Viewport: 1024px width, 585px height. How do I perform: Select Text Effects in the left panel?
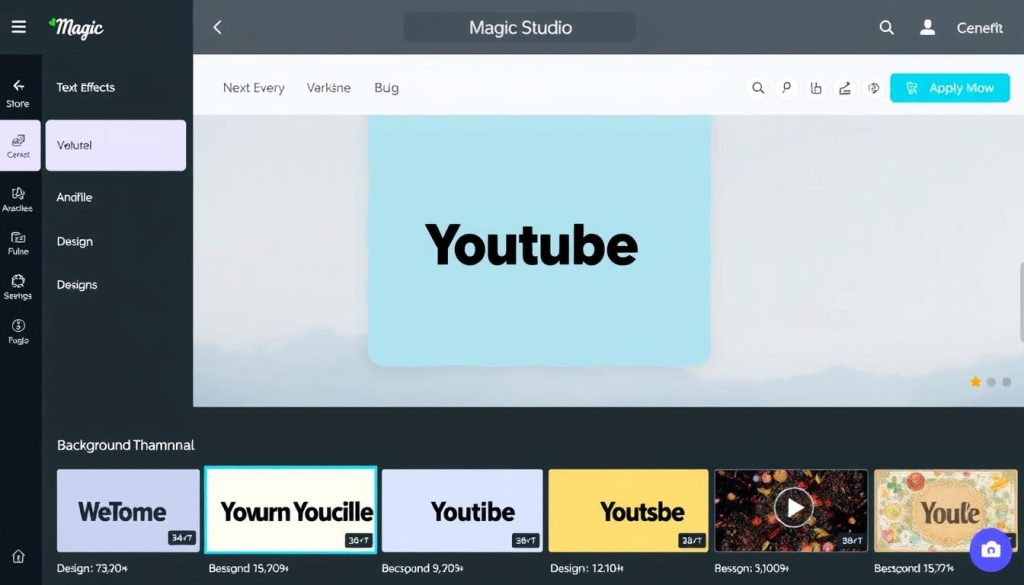[x=85, y=87]
